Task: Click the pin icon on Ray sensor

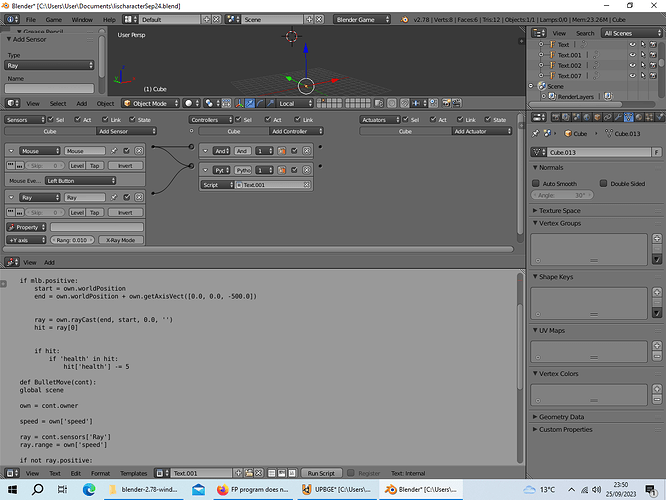Action: click(x=114, y=198)
